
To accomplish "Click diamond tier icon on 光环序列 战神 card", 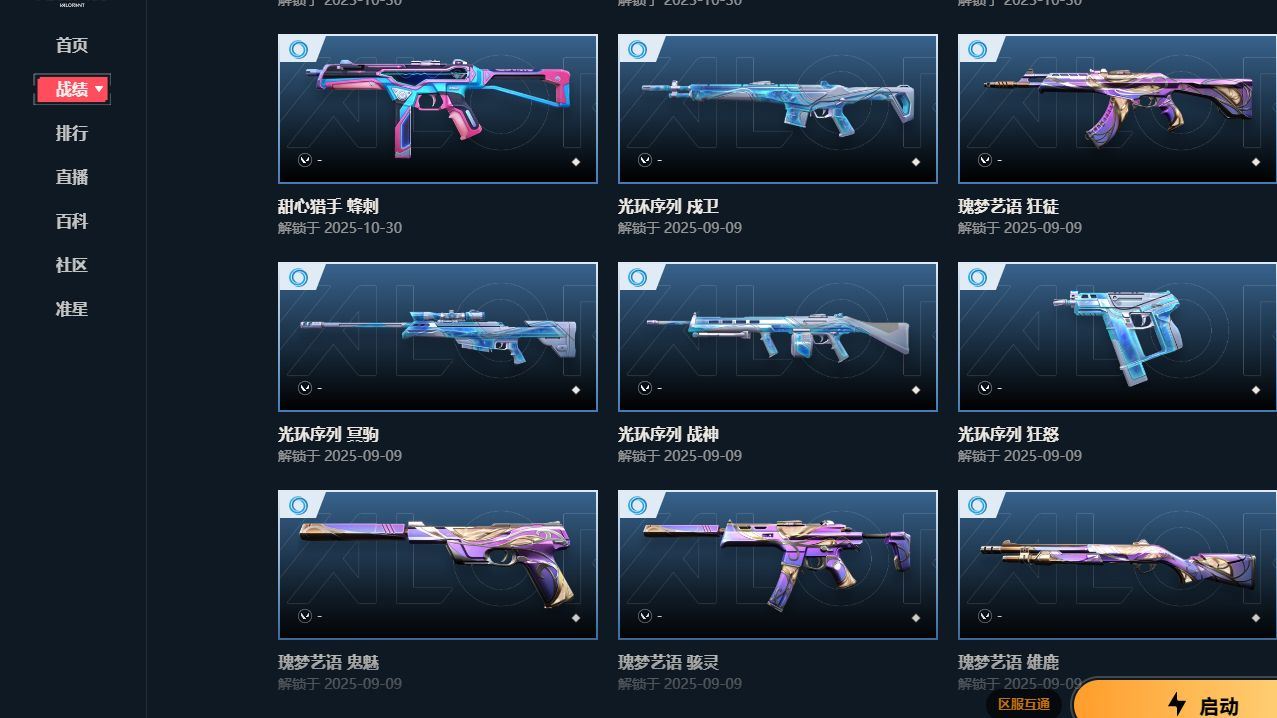I will (x=915, y=390).
